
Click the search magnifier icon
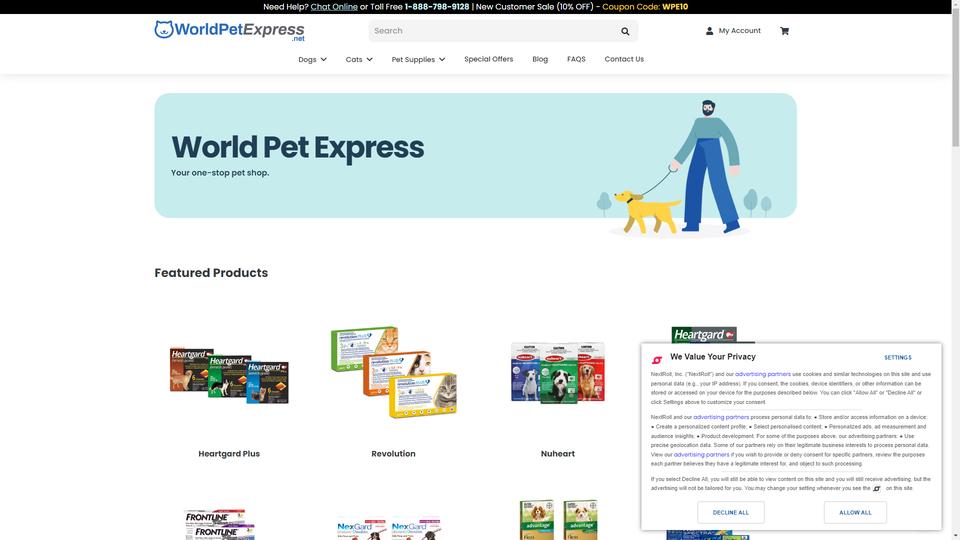tap(625, 31)
